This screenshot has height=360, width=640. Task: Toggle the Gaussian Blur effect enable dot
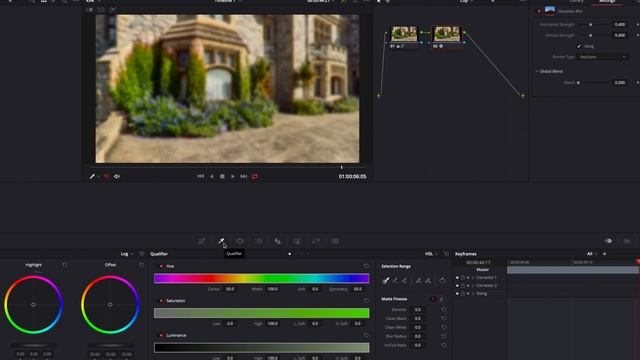[x=539, y=11]
